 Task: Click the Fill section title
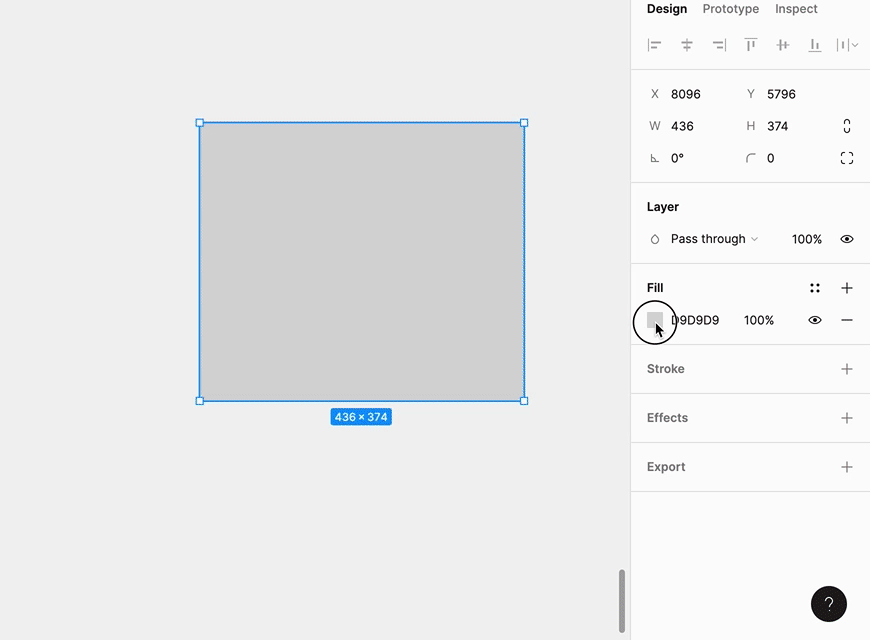tap(655, 288)
